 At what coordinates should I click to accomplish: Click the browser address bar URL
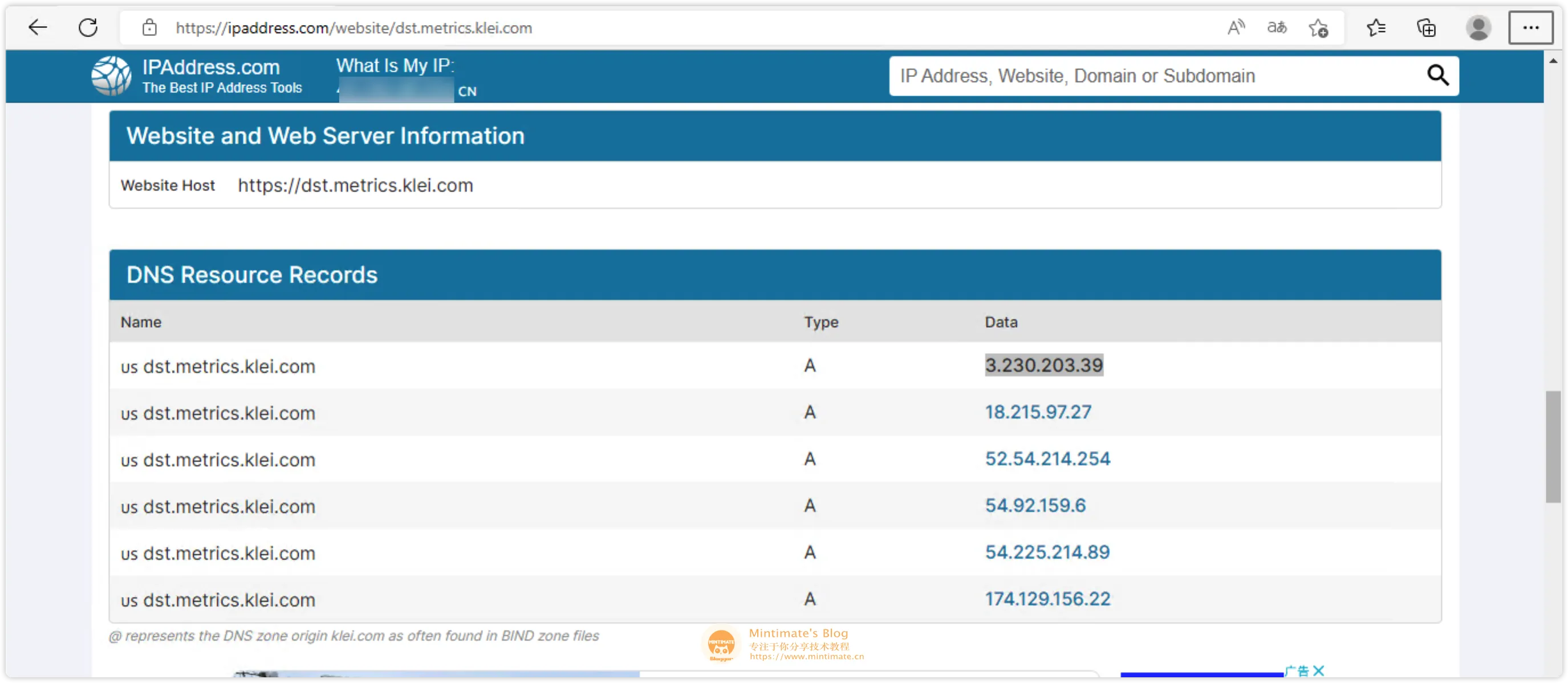[354, 28]
